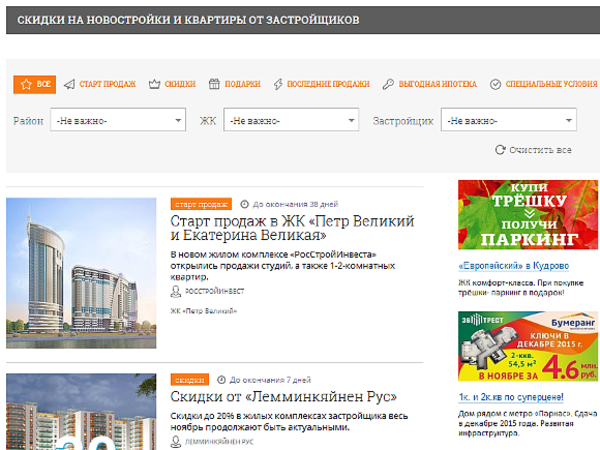This screenshot has width=600, height=450.
Task: Click the page heading 'Скидки на новостройки и квартиры'
Action: 188,20
